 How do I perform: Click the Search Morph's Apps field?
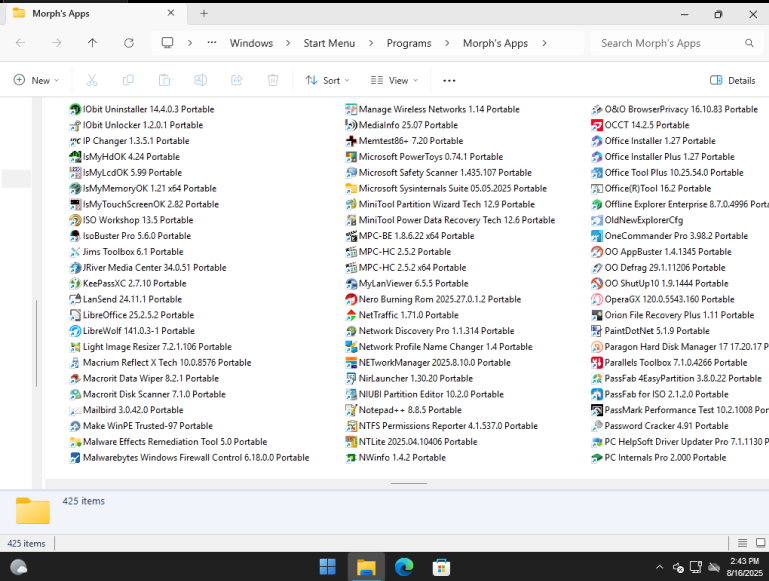(x=675, y=43)
